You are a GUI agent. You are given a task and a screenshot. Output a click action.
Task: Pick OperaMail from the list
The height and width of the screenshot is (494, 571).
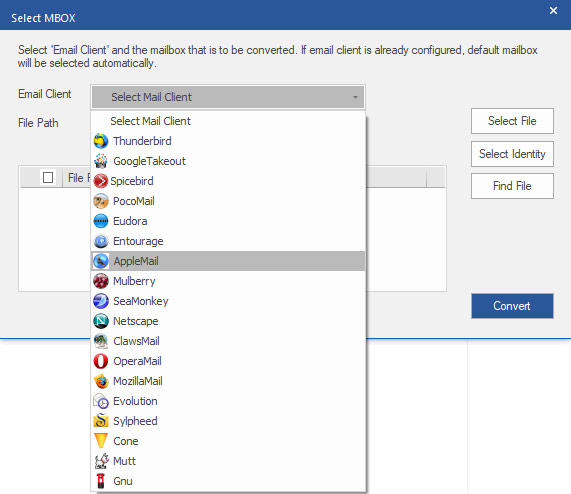[228, 361]
